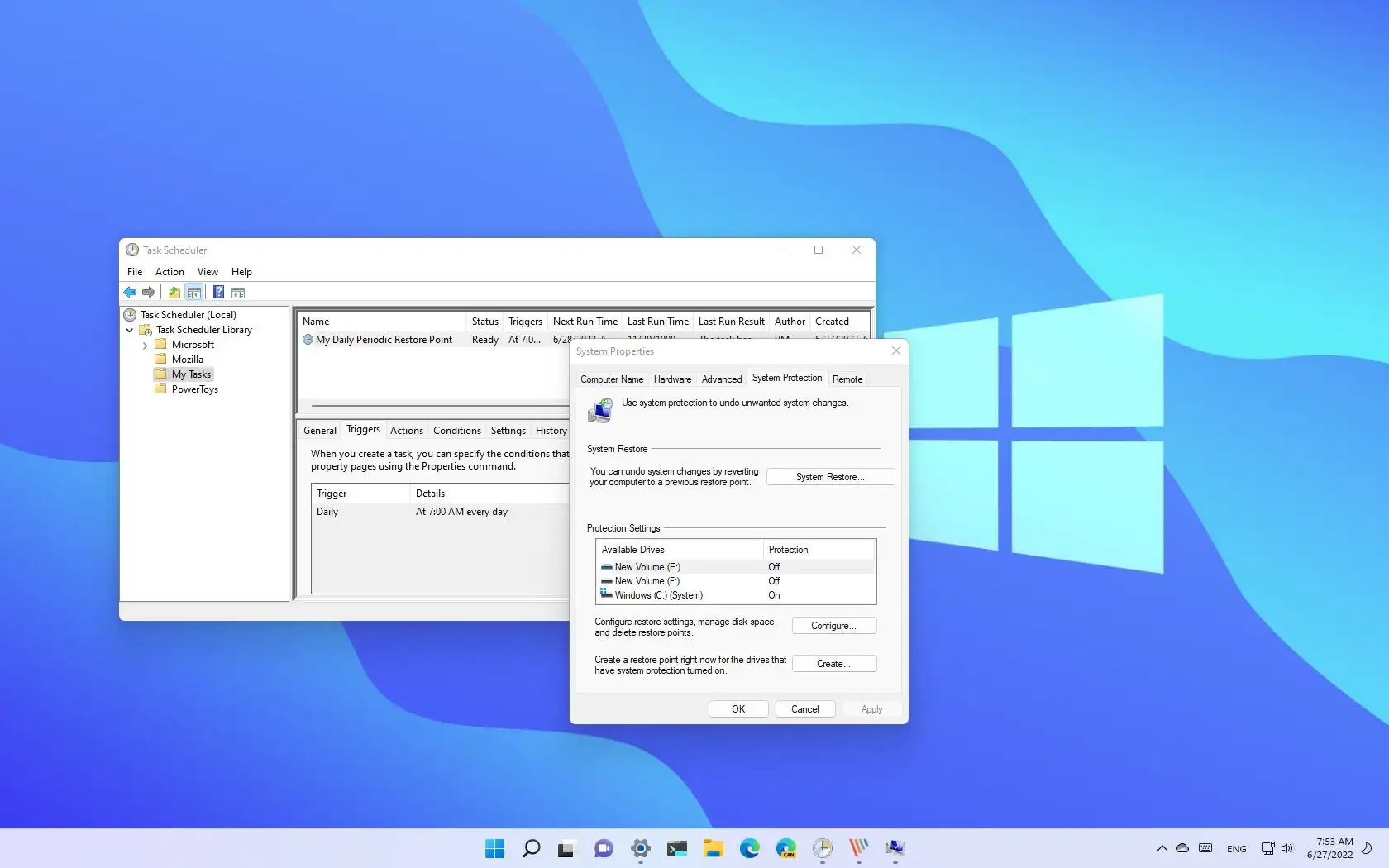
Task: Click the forward navigation arrow in the toolbar
Action: pos(149,292)
